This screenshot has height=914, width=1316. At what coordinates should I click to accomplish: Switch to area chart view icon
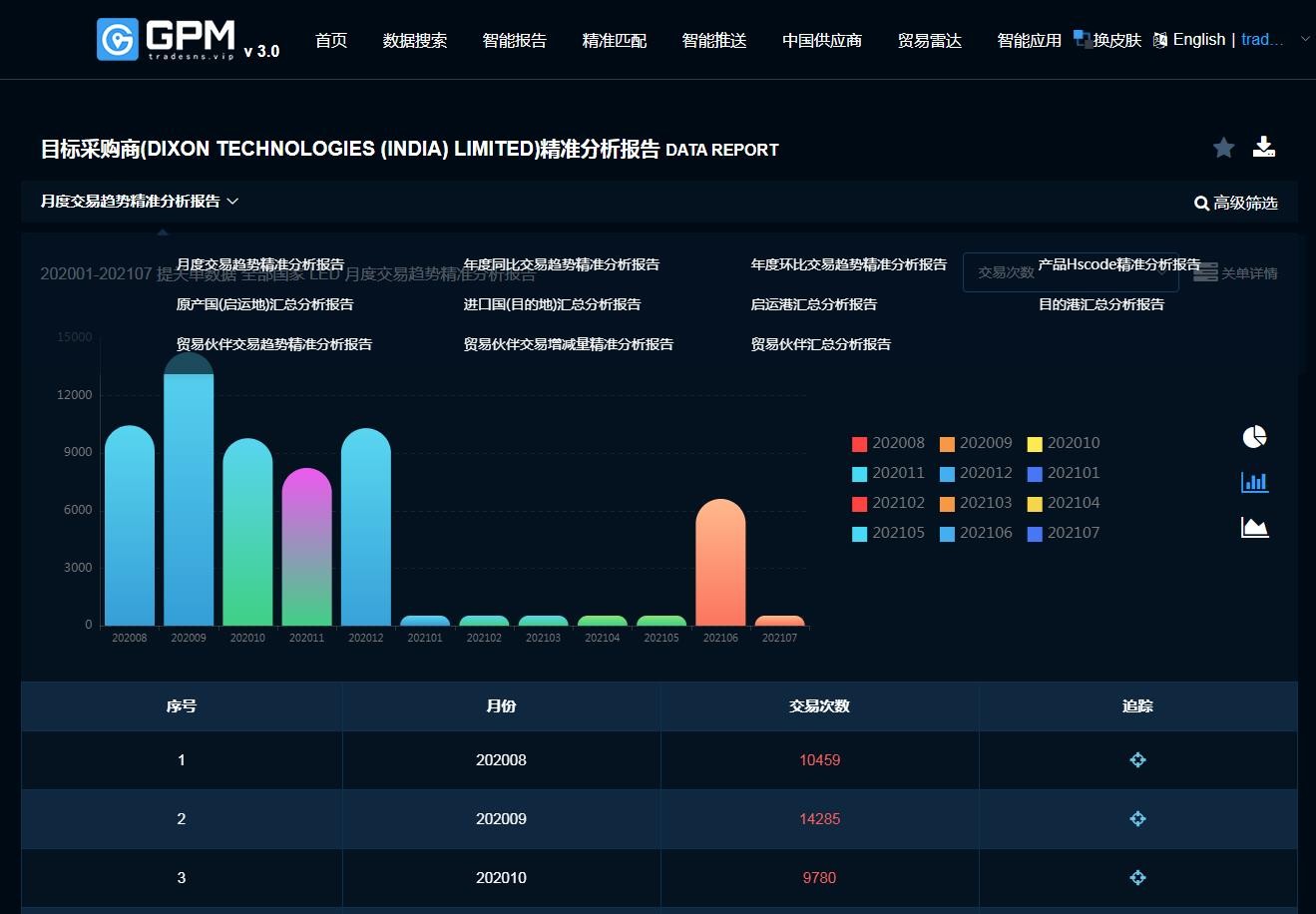pyautogui.click(x=1254, y=527)
